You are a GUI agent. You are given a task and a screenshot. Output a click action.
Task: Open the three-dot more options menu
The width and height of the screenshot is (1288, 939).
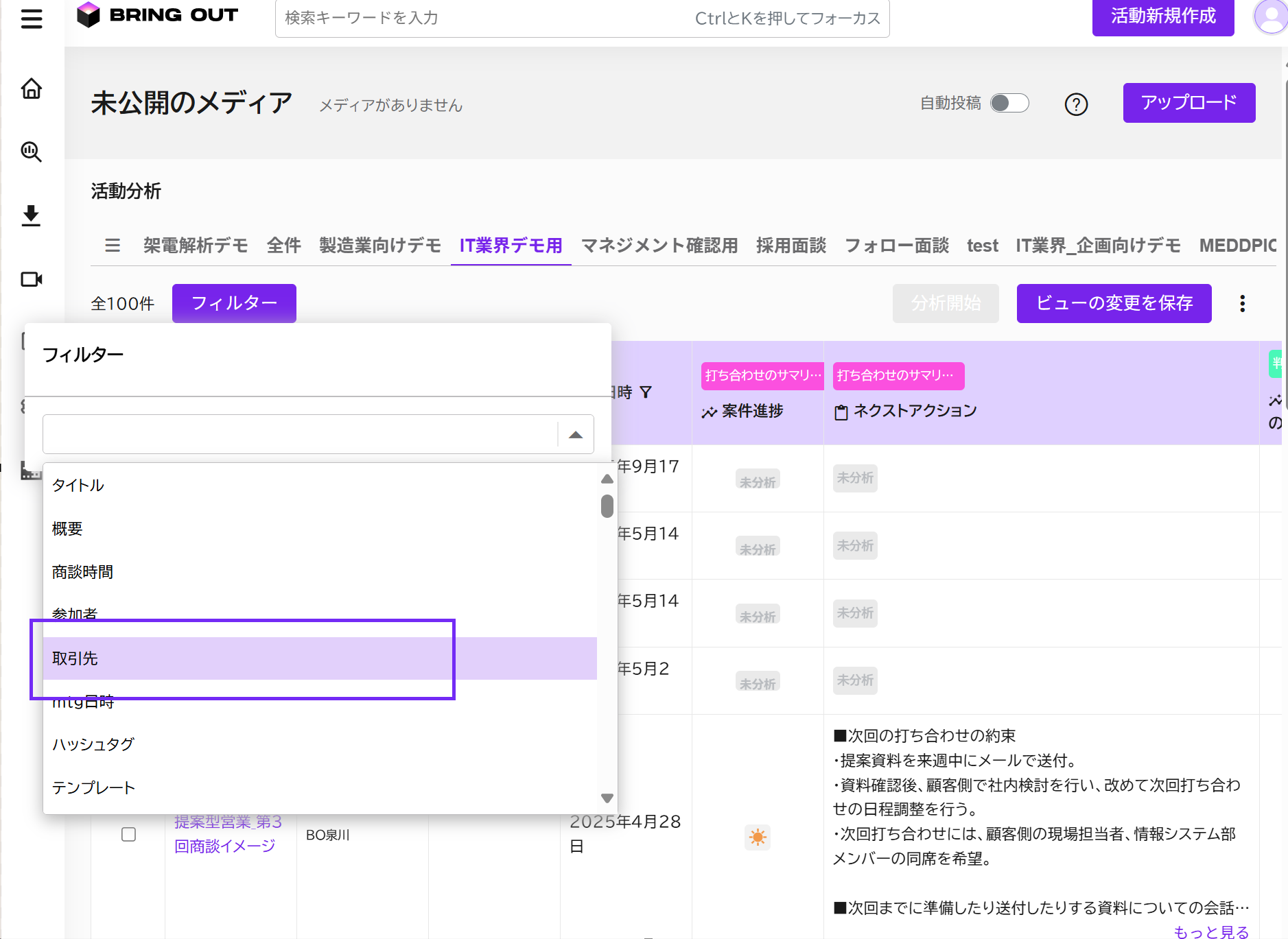point(1242,304)
